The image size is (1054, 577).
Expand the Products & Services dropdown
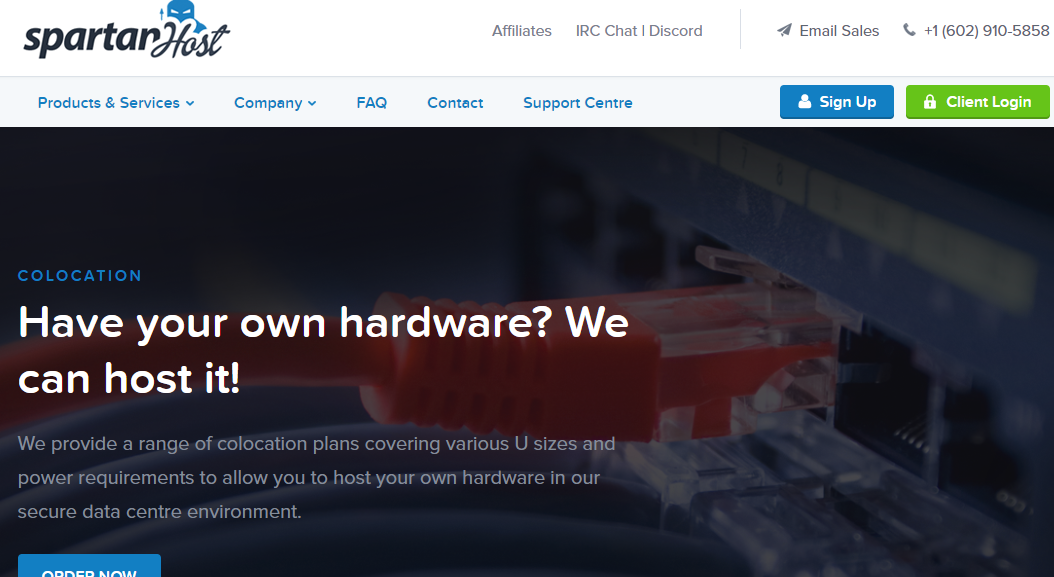click(116, 103)
